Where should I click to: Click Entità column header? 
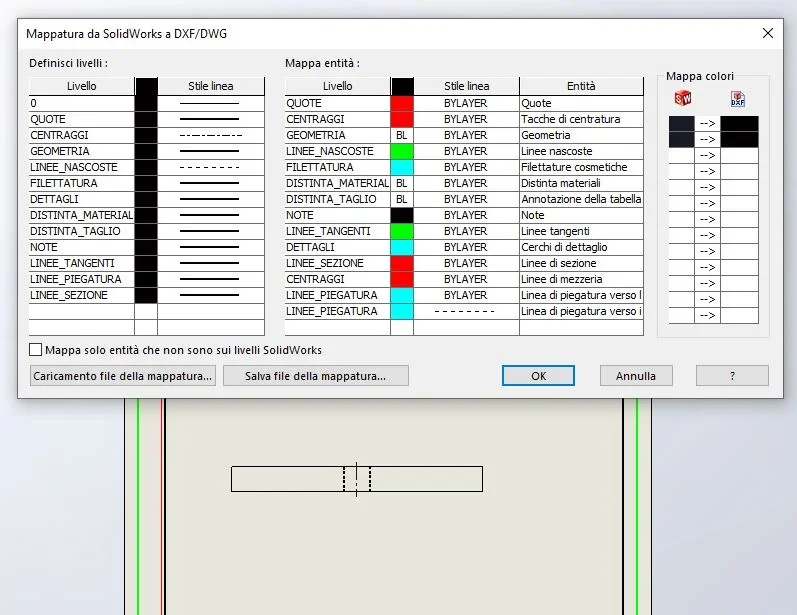581,86
